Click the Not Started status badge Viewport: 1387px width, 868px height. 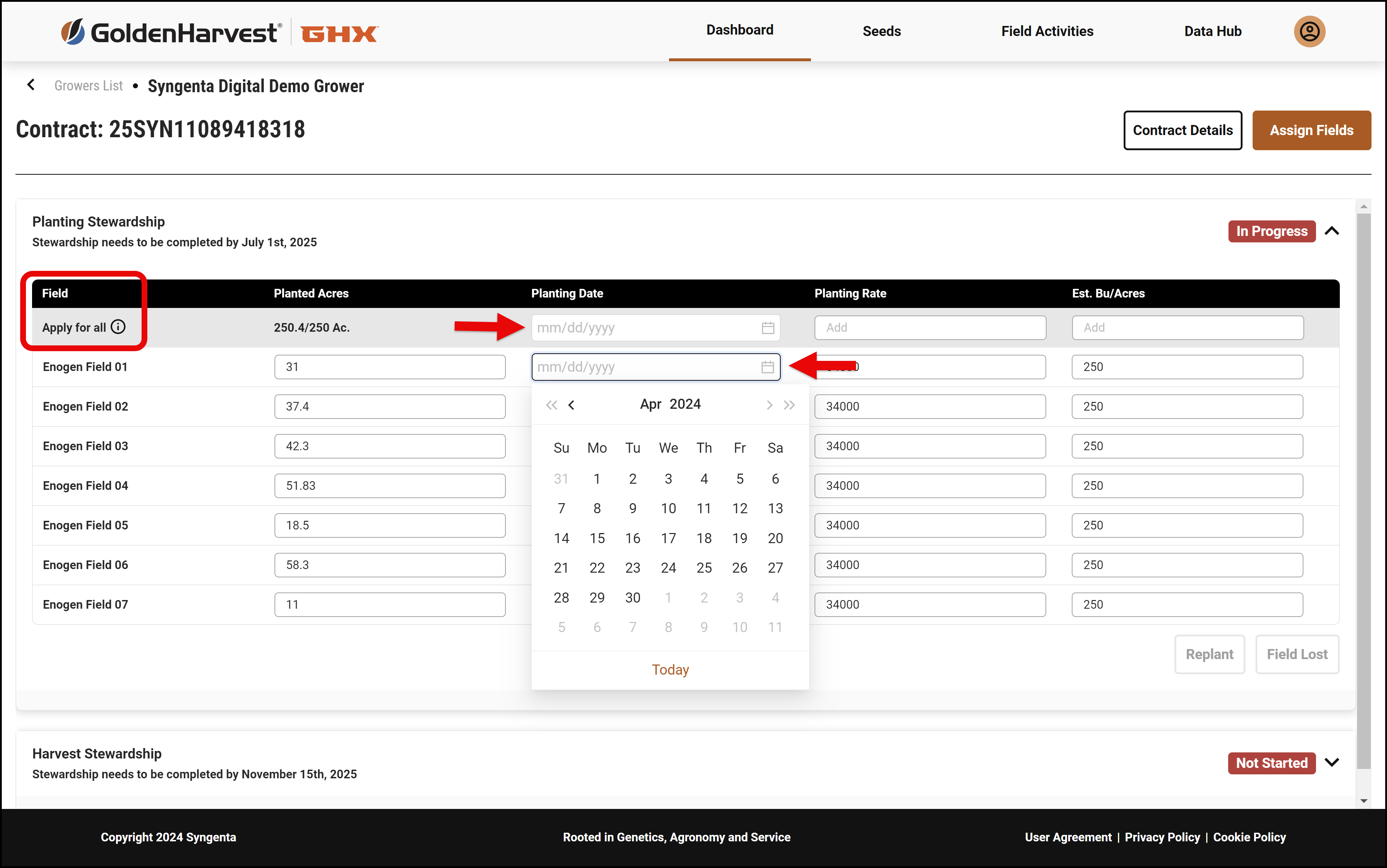pyautogui.click(x=1272, y=763)
